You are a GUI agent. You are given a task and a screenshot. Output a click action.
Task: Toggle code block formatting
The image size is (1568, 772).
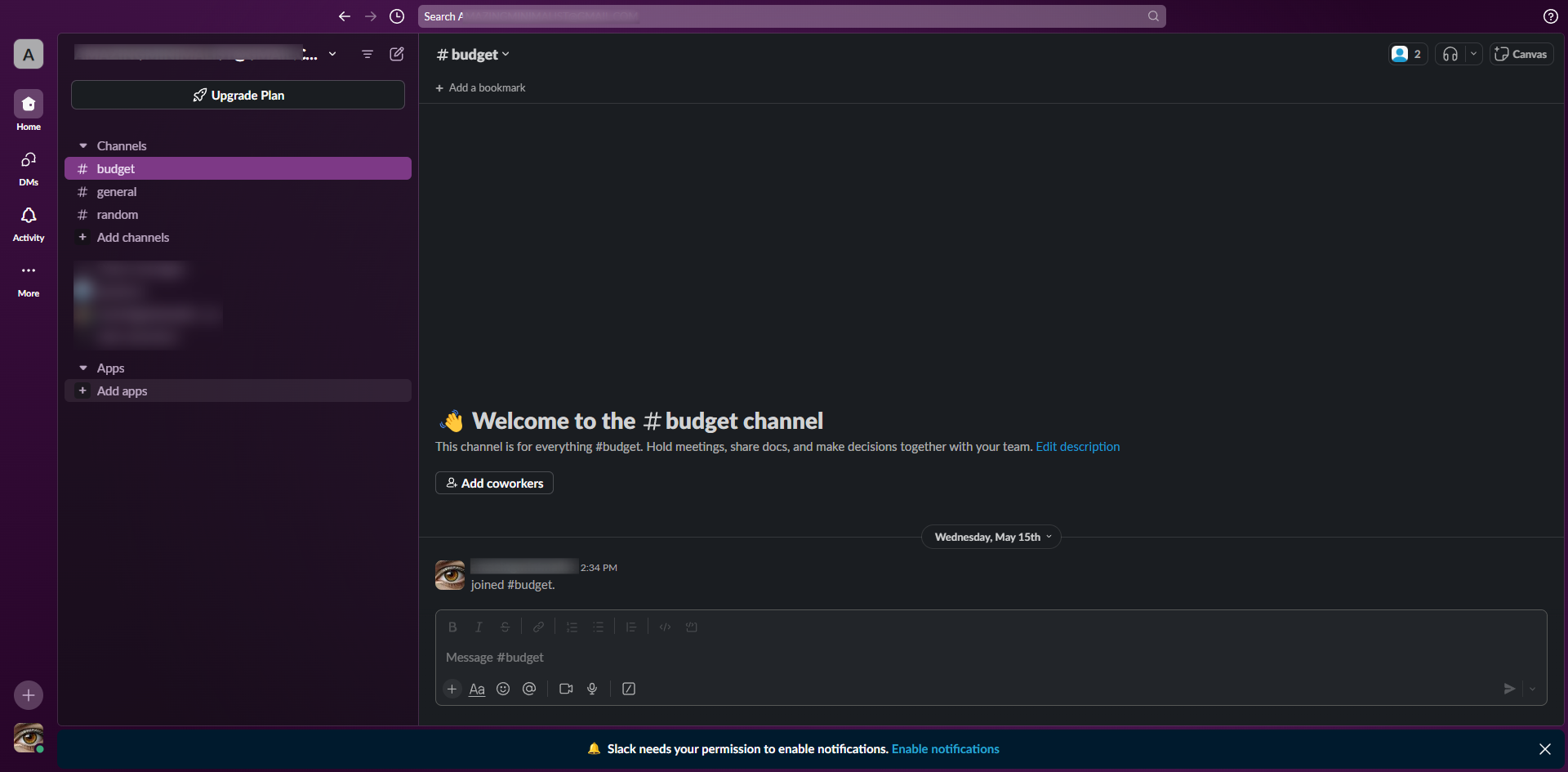click(691, 627)
